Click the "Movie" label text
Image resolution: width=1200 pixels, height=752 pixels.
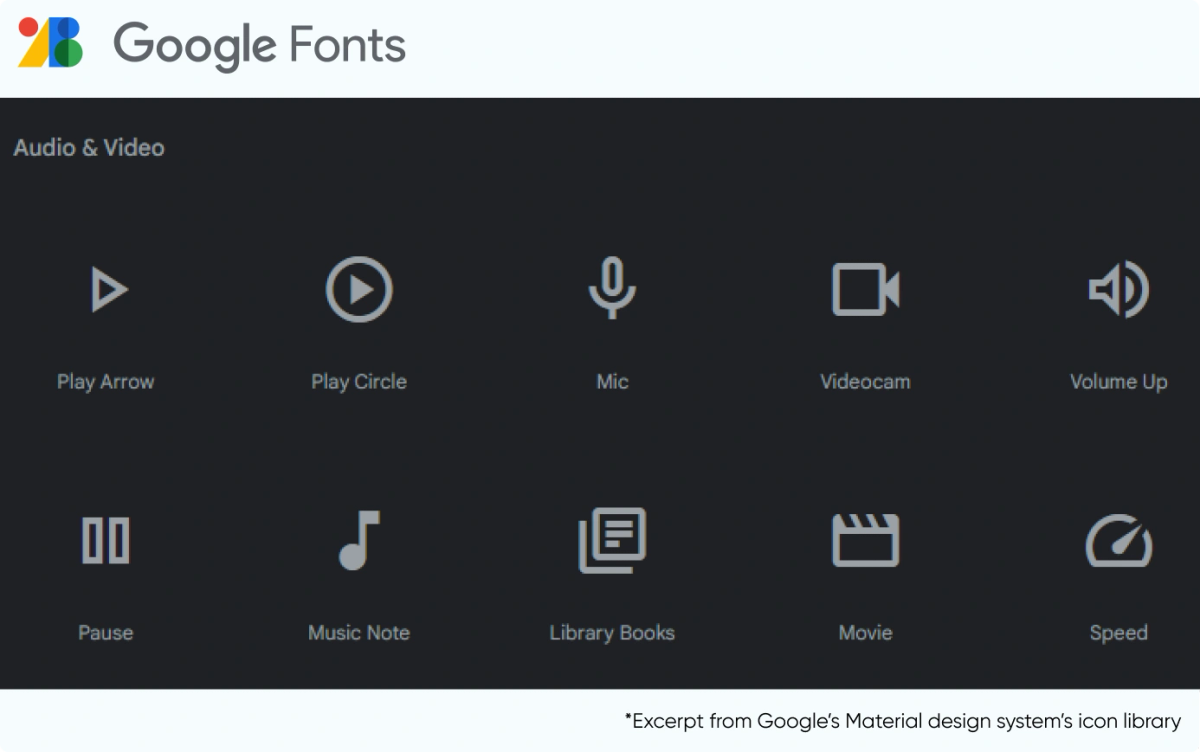(866, 633)
